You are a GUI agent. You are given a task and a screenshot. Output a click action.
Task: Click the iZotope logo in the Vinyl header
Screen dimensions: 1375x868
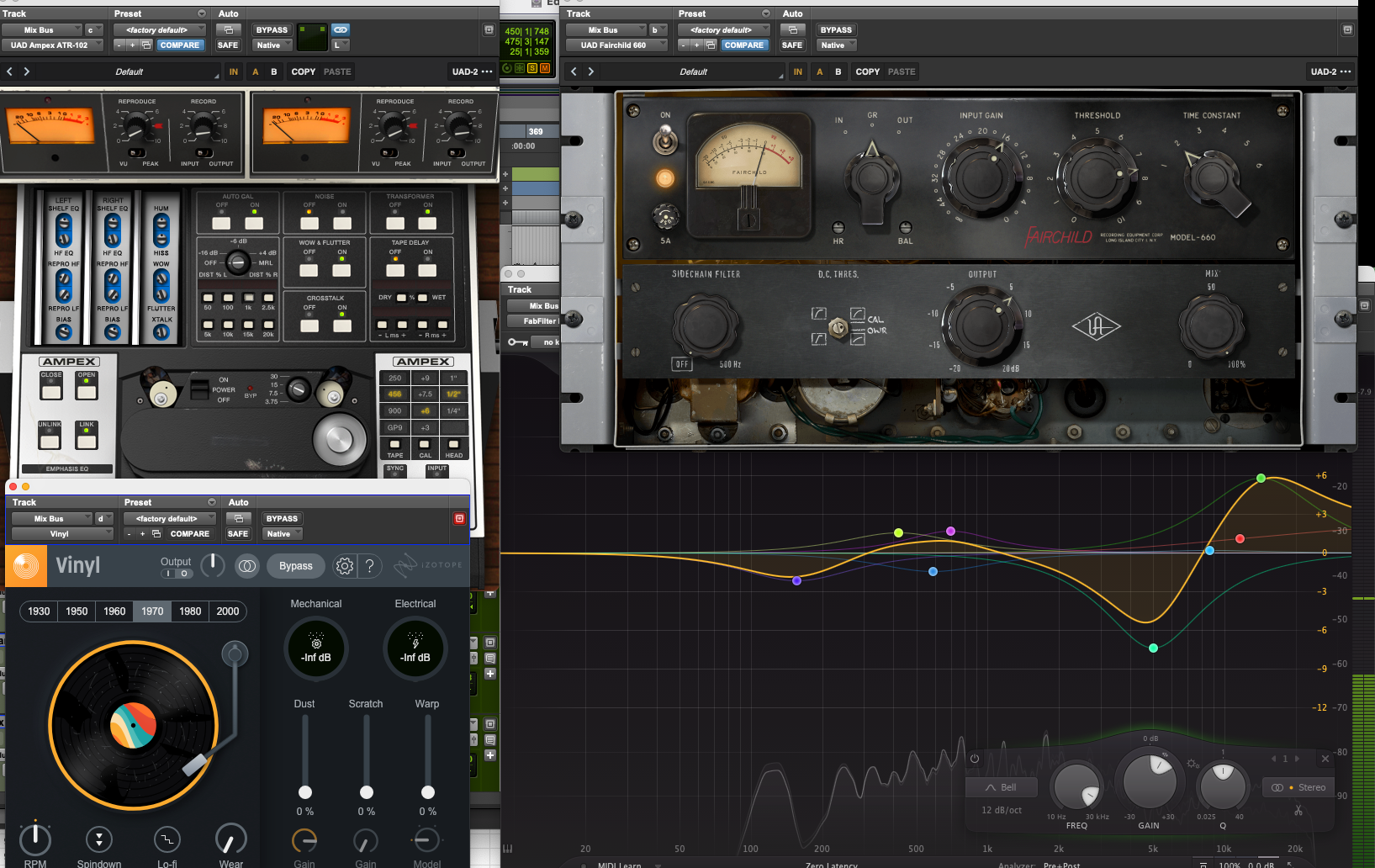pyautogui.click(x=427, y=565)
